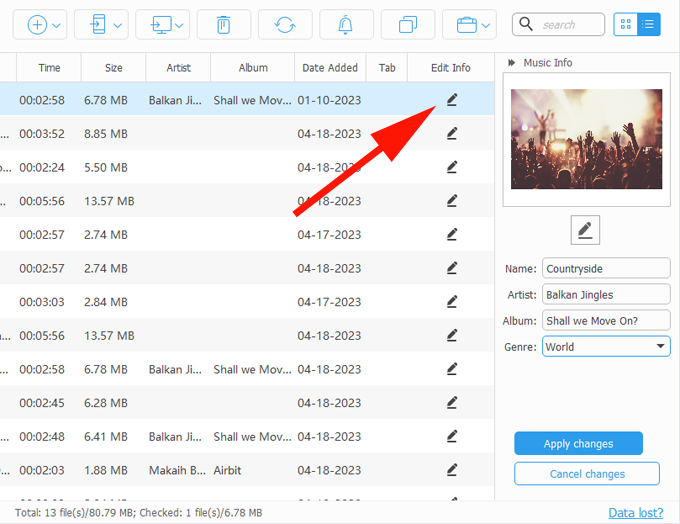The height and width of the screenshot is (524, 680).
Task: Switch to list view
Action: coord(649,24)
